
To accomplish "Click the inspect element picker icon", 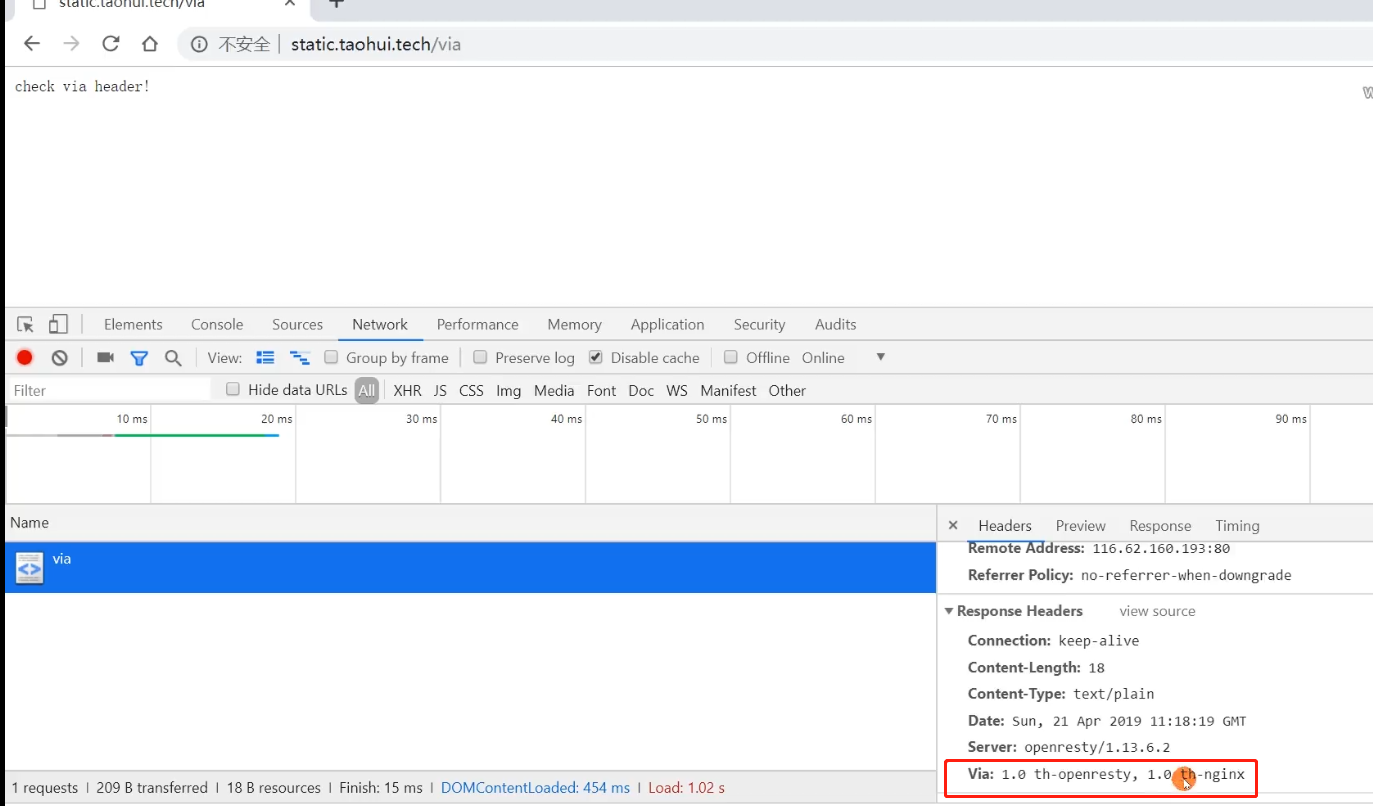I will (x=26, y=324).
